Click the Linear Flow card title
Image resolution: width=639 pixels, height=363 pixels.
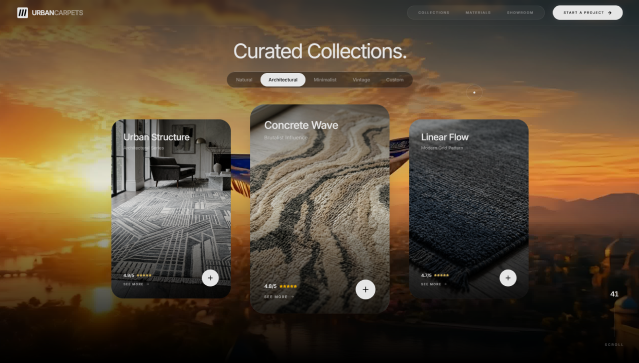(x=445, y=137)
